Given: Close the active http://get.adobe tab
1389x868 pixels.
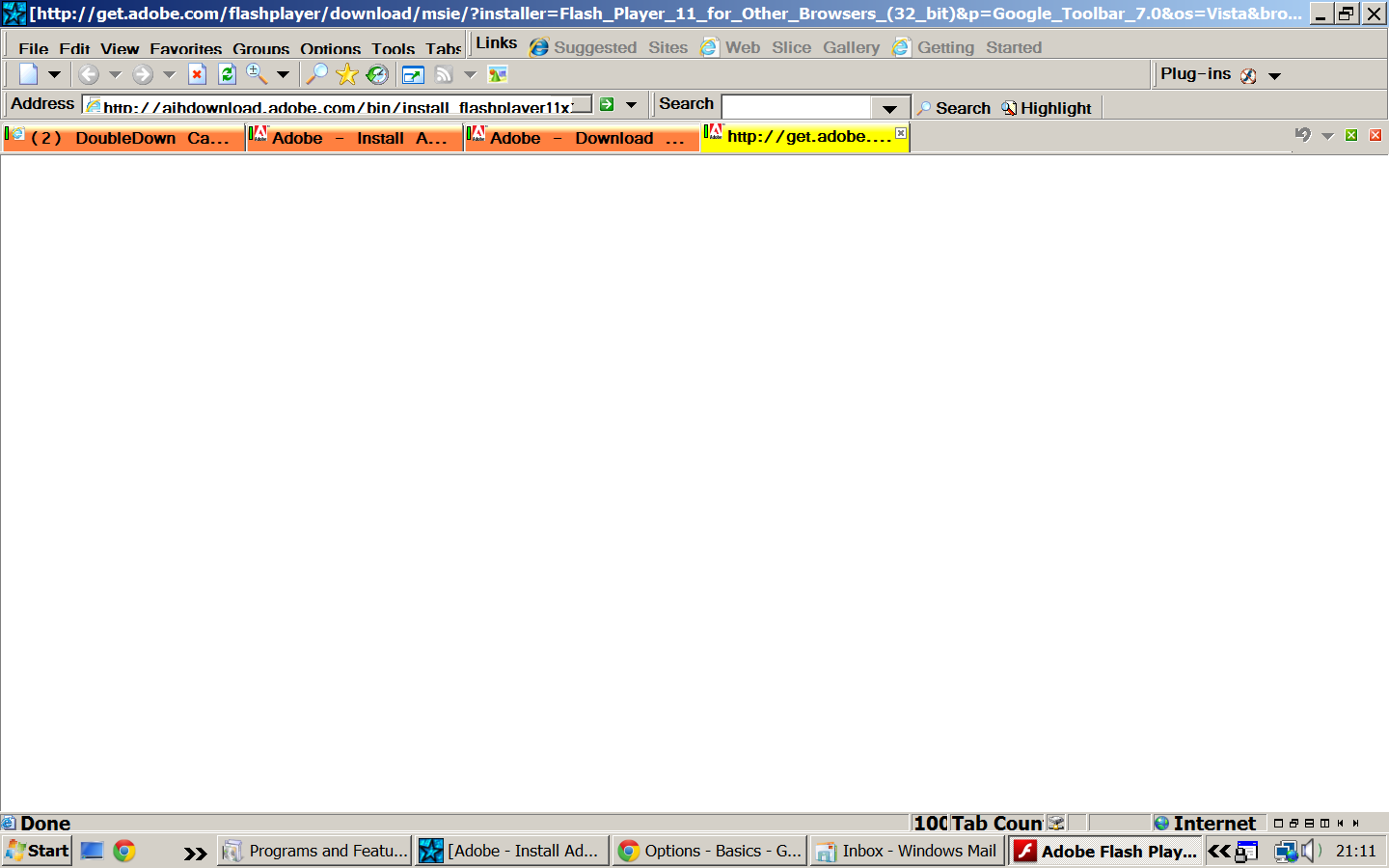Looking at the screenshot, I should click(x=901, y=133).
